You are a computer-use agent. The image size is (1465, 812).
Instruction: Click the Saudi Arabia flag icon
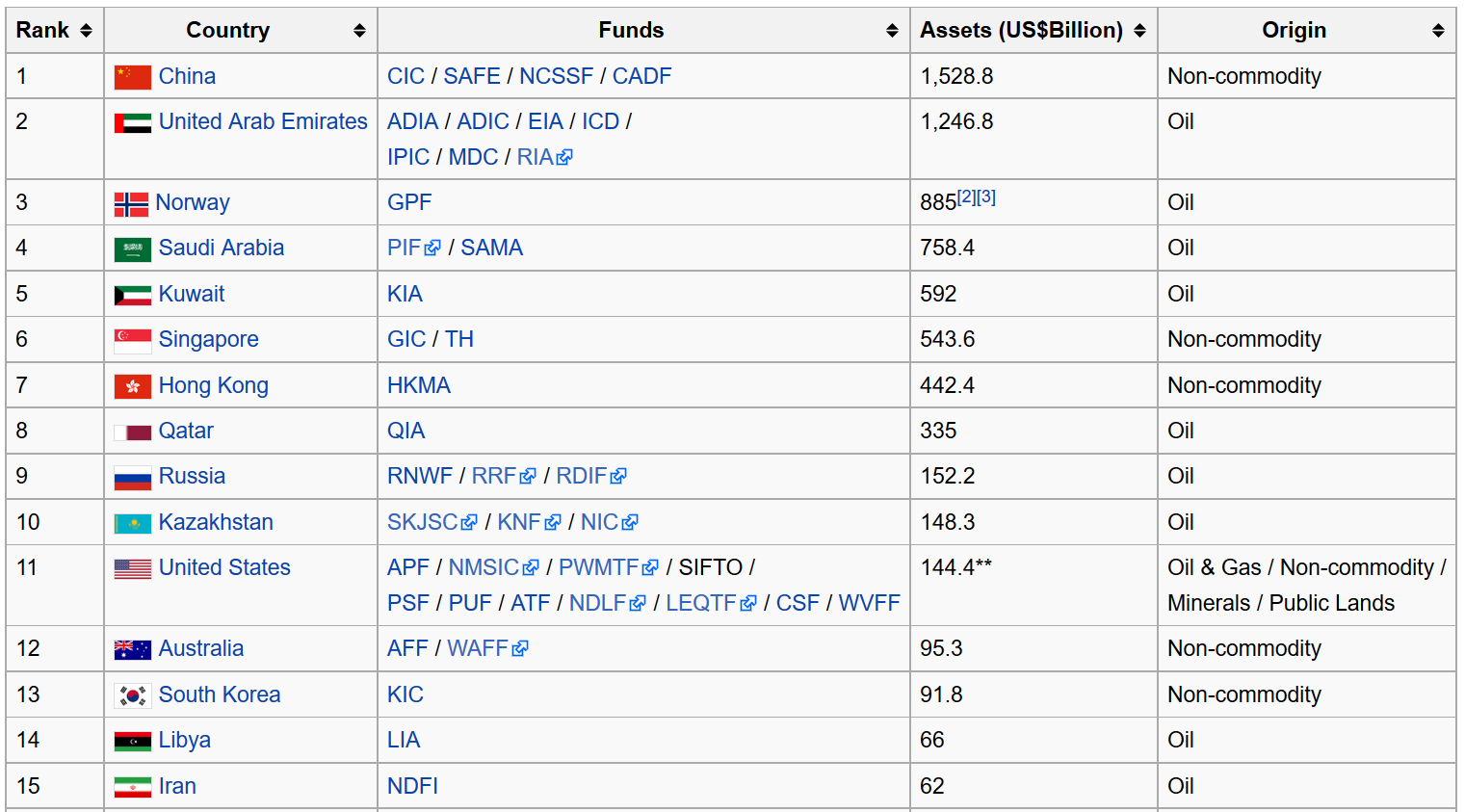[132, 249]
